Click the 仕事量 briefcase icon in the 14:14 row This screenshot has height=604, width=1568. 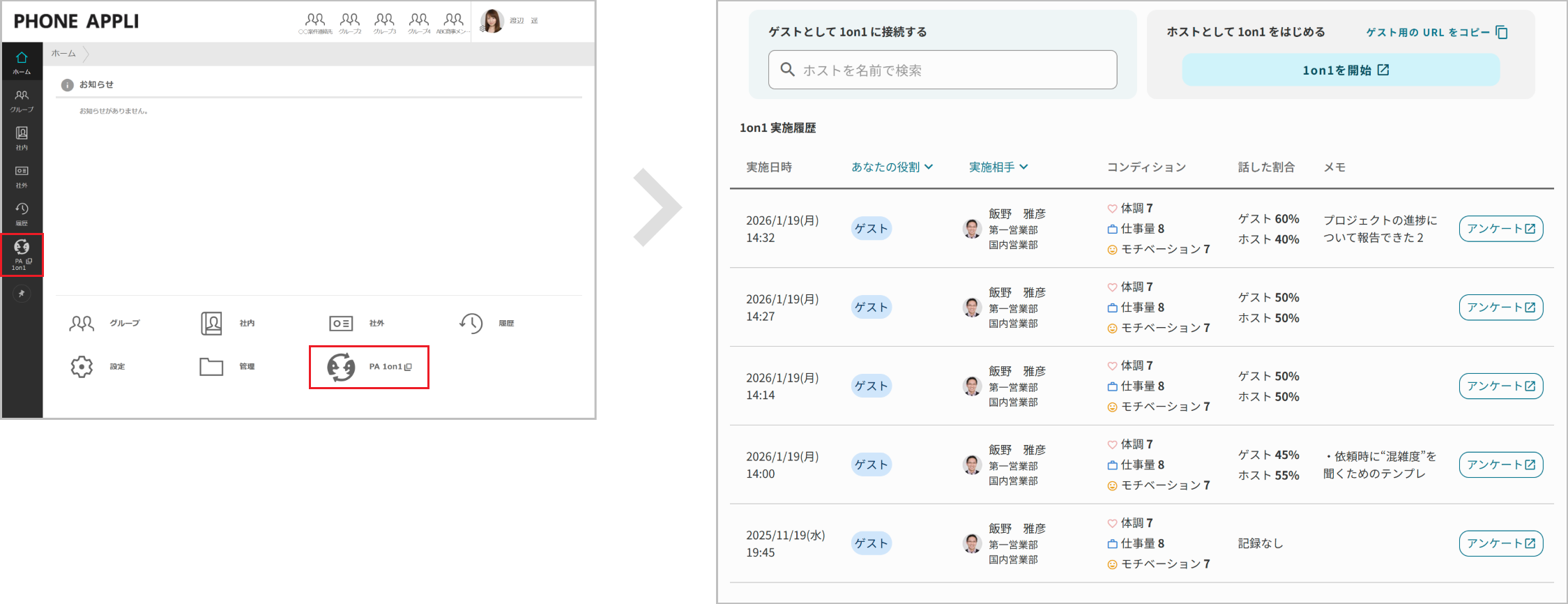tap(1112, 386)
